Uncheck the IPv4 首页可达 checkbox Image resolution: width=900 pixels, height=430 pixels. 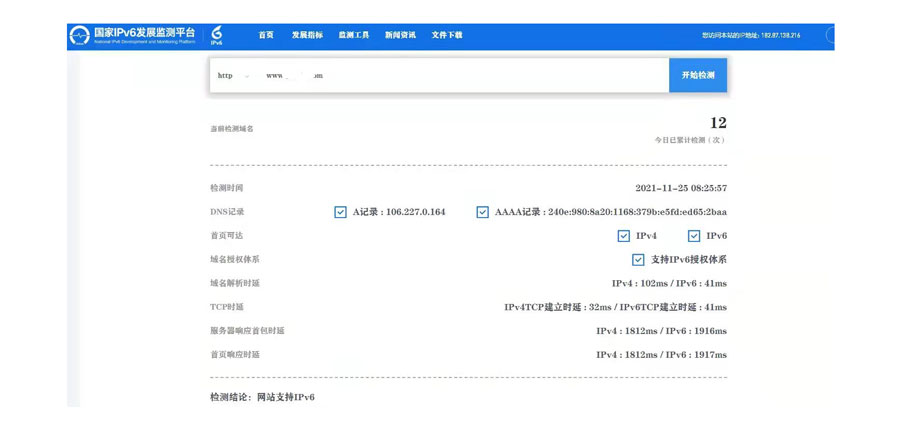pos(624,236)
